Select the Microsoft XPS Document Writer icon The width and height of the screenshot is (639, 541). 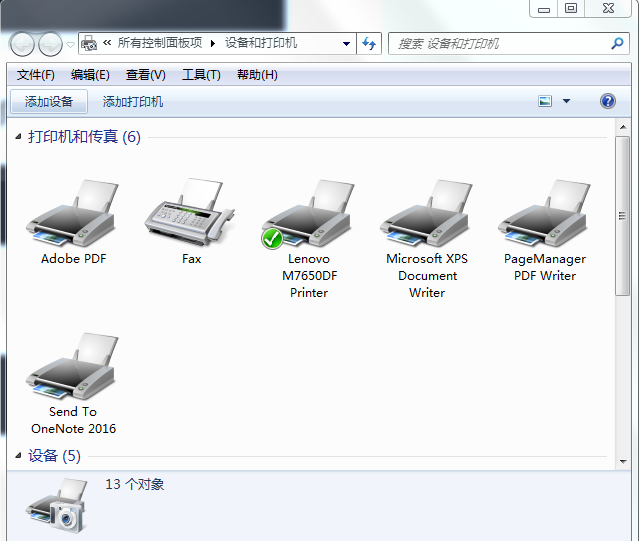pyautogui.click(x=426, y=213)
